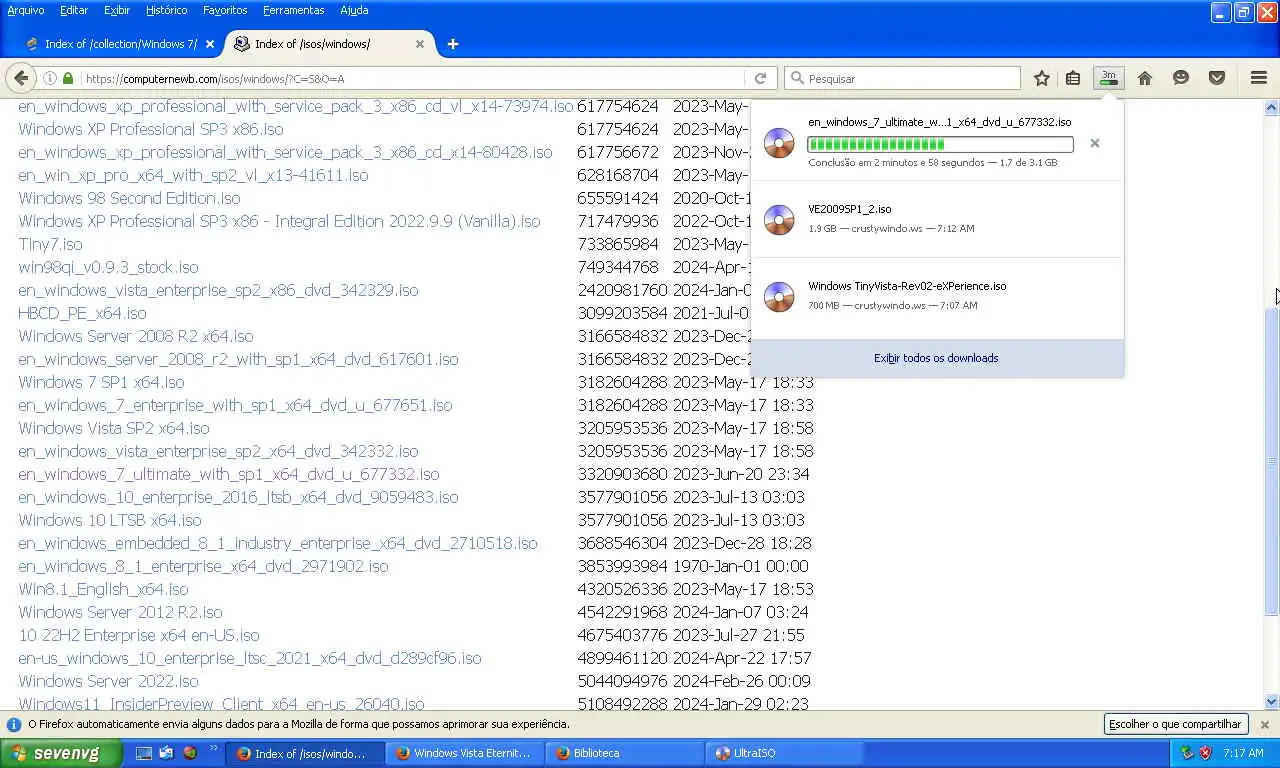Image resolution: width=1280 pixels, height=768 pixels.
Task: Go to home page via house icon
Action: pyautogui.click(x=1145, y=78)
